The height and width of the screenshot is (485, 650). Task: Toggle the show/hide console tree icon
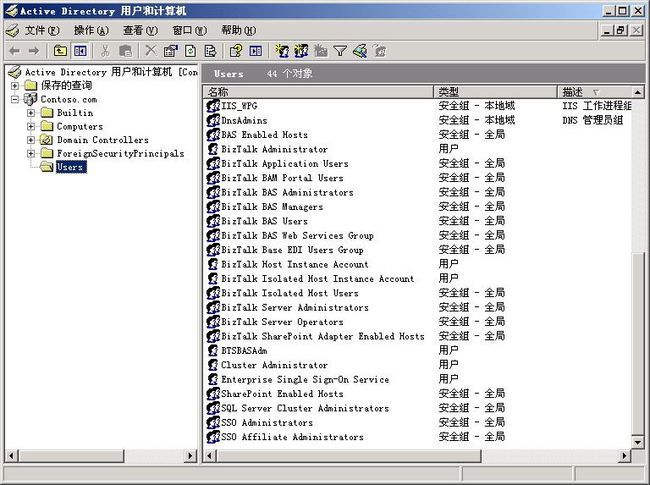click(x=80, y=51)
